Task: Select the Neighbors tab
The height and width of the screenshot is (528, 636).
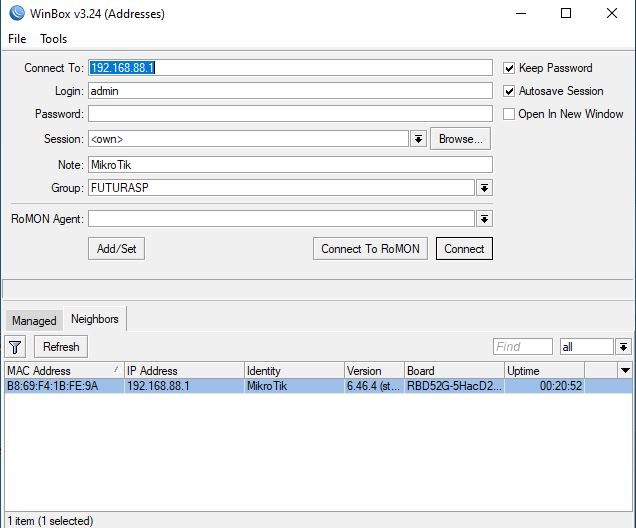Action: [95, 319]
